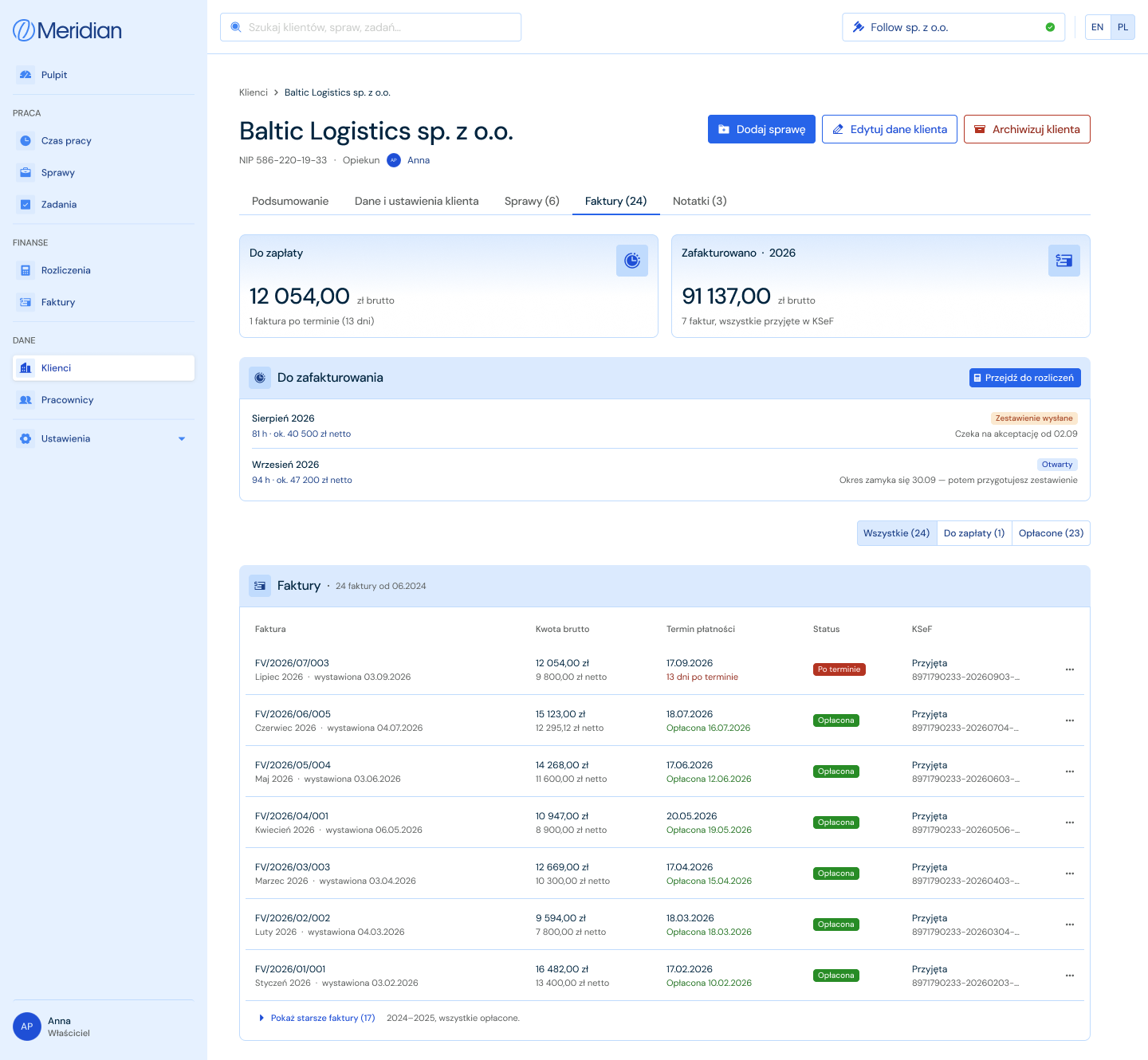
Task: Click the Sprawy briefcase icon
Action: point(26,173)
